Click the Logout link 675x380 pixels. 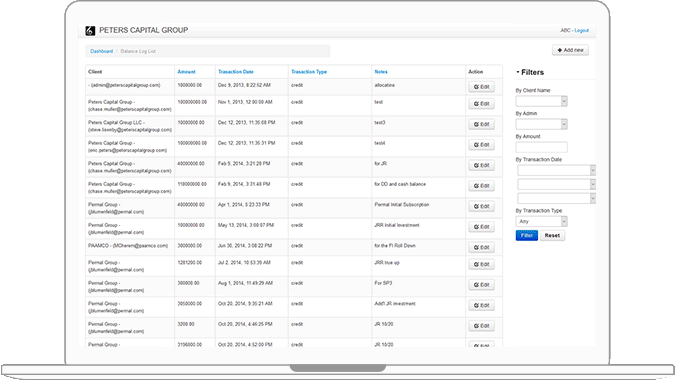pos(582,31)
